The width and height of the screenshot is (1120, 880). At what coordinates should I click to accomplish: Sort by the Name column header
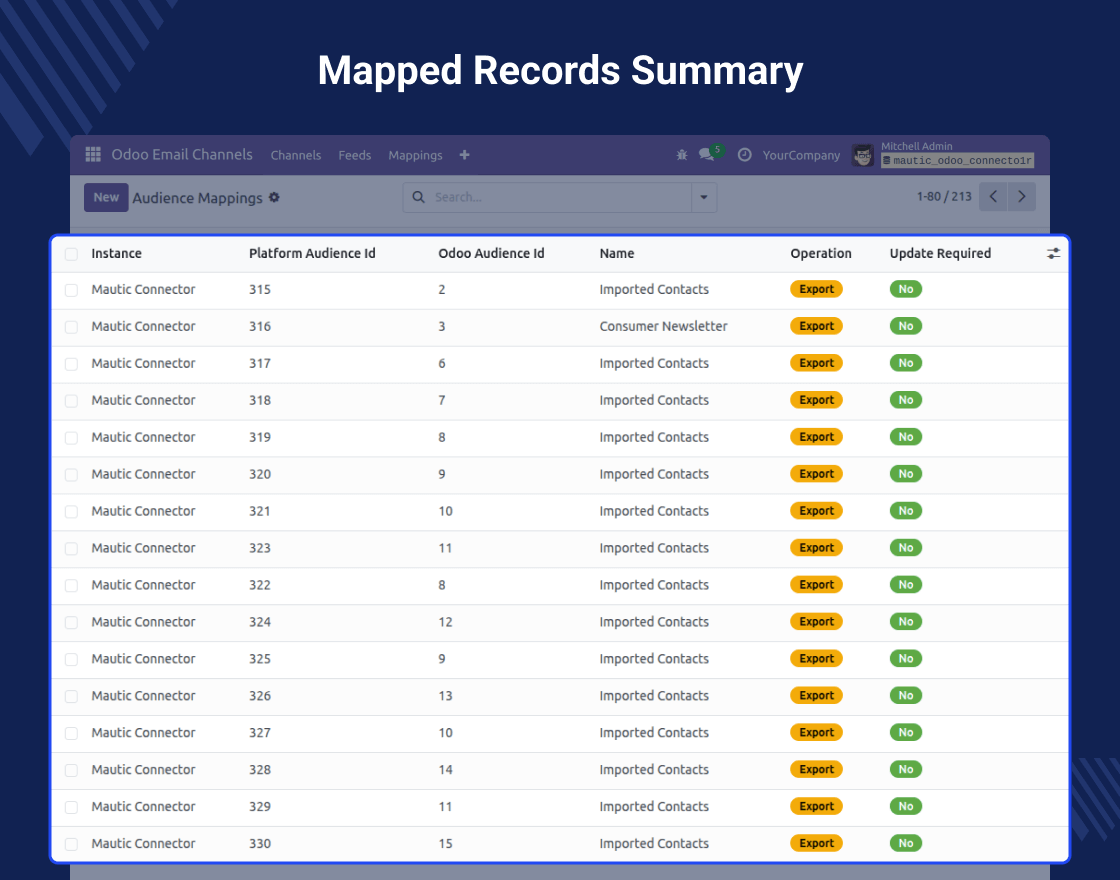click(x=617, y=254)
